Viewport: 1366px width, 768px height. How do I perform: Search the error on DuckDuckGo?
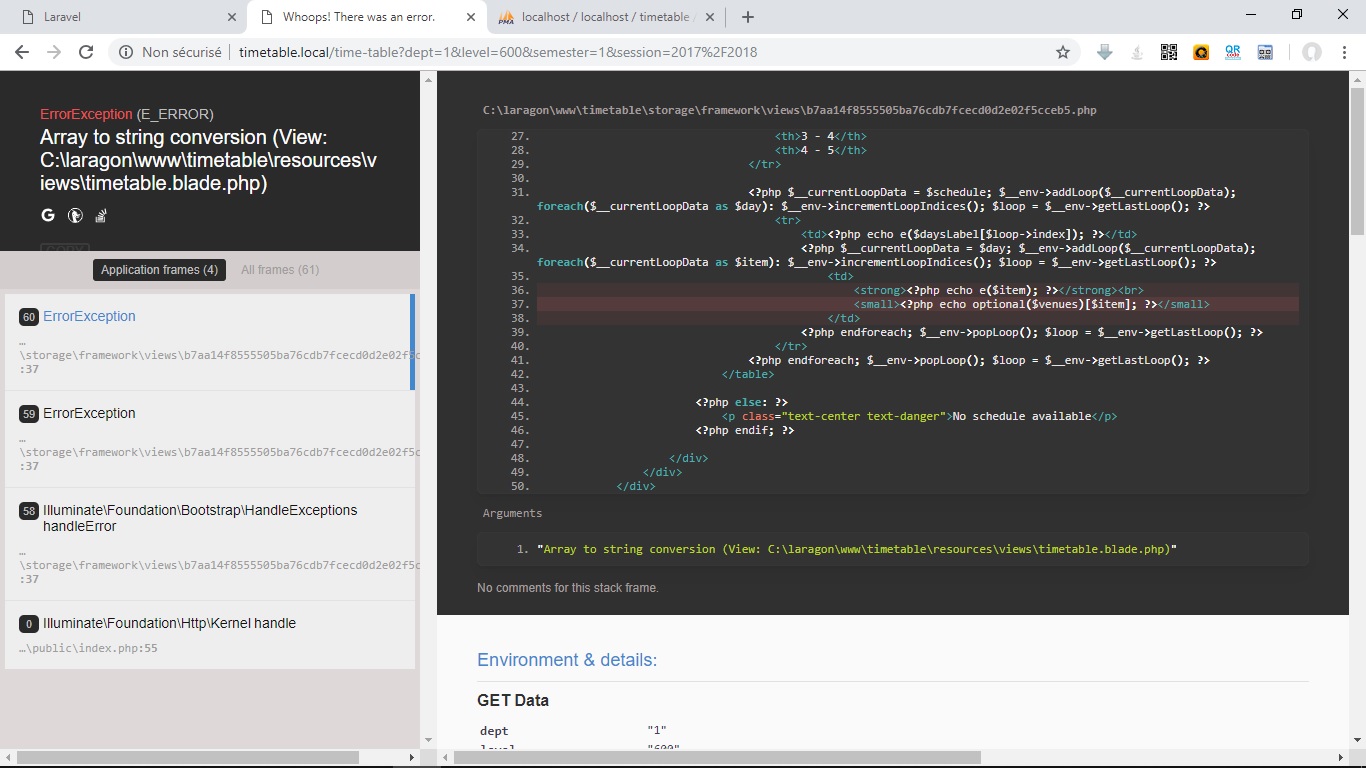tap(75, 215)
